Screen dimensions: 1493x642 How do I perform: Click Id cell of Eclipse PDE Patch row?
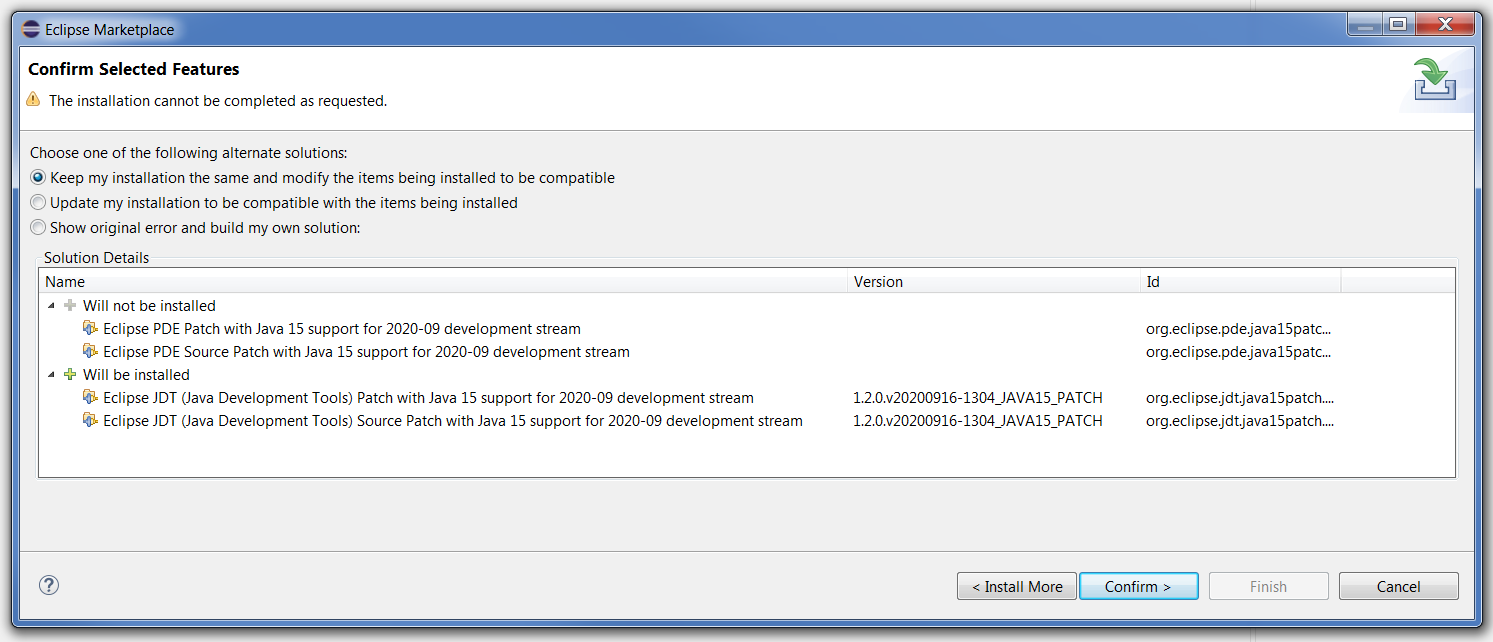[x=1240, y=328]
